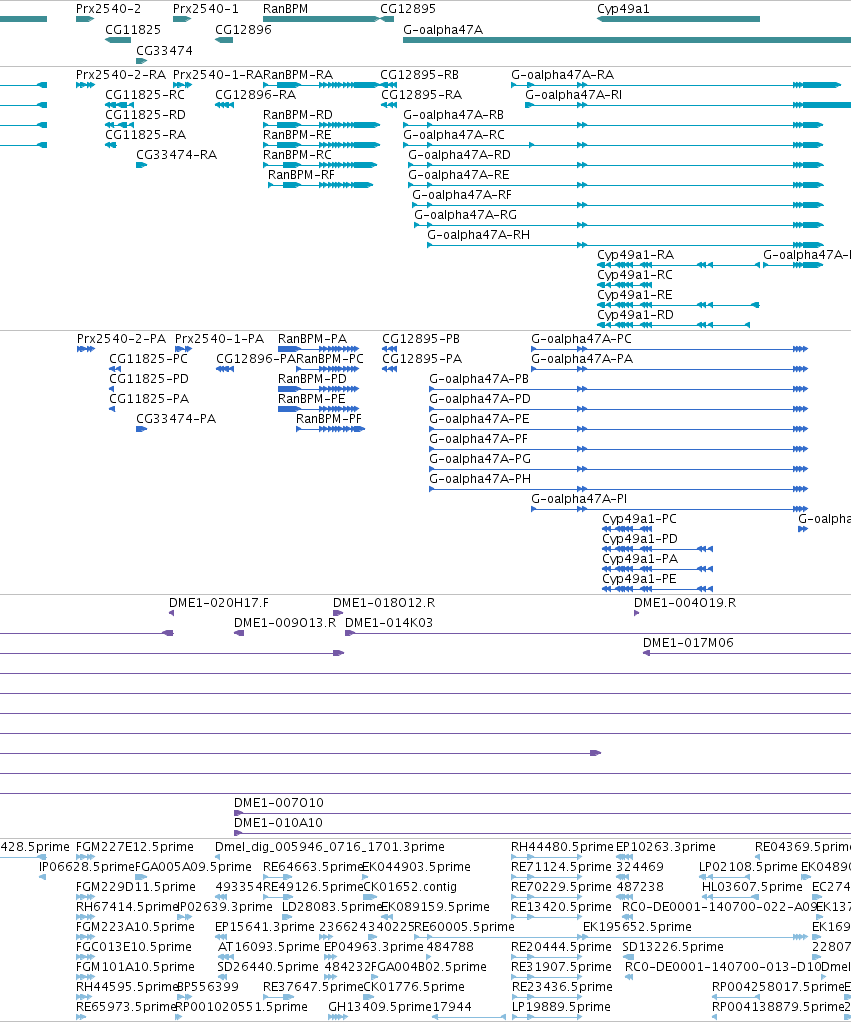Select the CG12896-RA transcript label
The image size is (851, 1022).
[255, 95]
